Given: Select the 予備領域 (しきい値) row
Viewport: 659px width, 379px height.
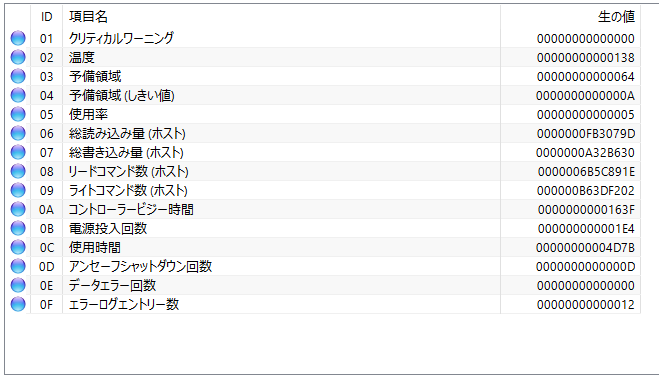Looking at the screenshot, I should (x=323, y=95).
